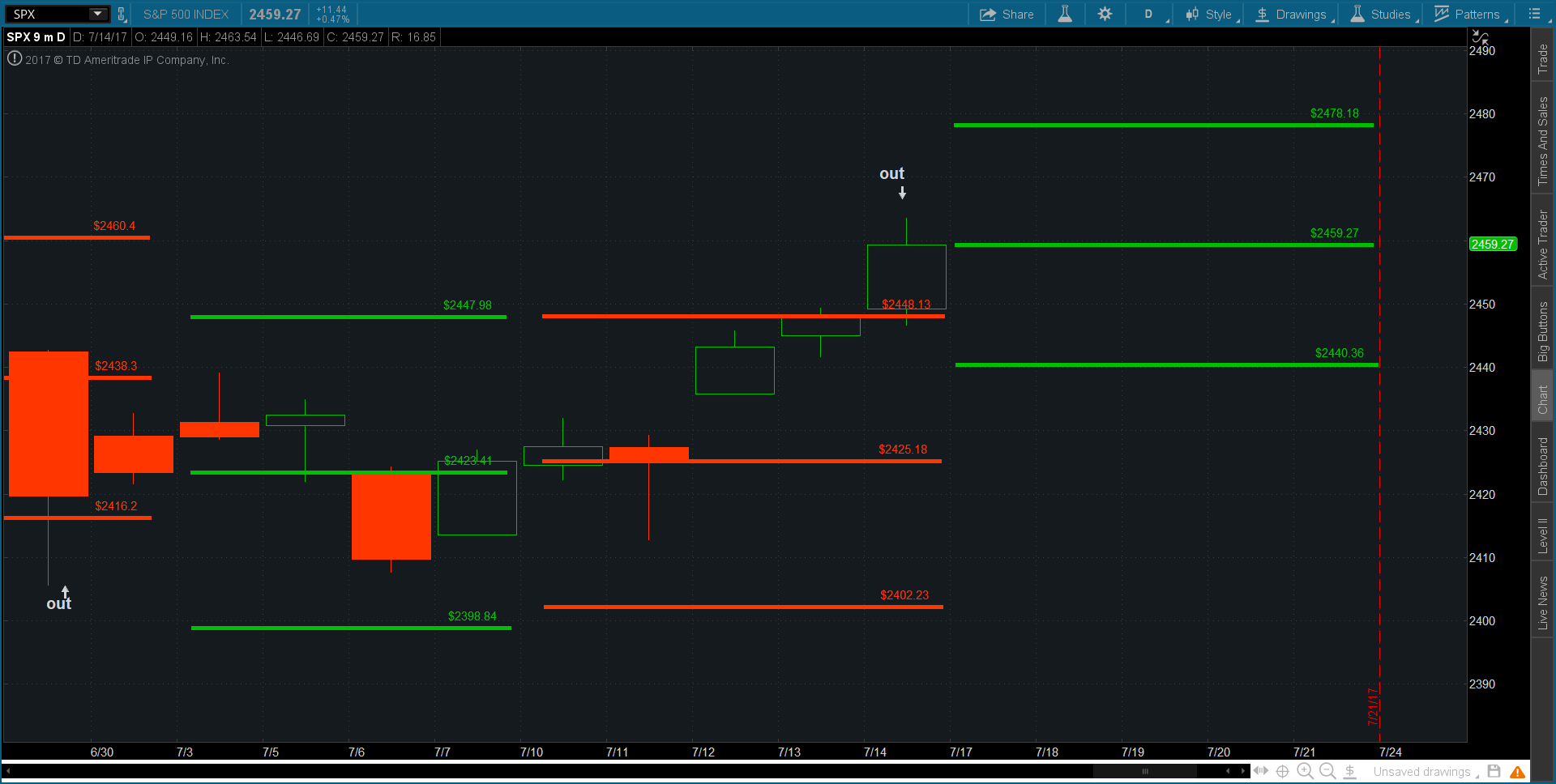Click the horizontal expand arrows icon
The image size is (1556, 784).
(1261, 771)
